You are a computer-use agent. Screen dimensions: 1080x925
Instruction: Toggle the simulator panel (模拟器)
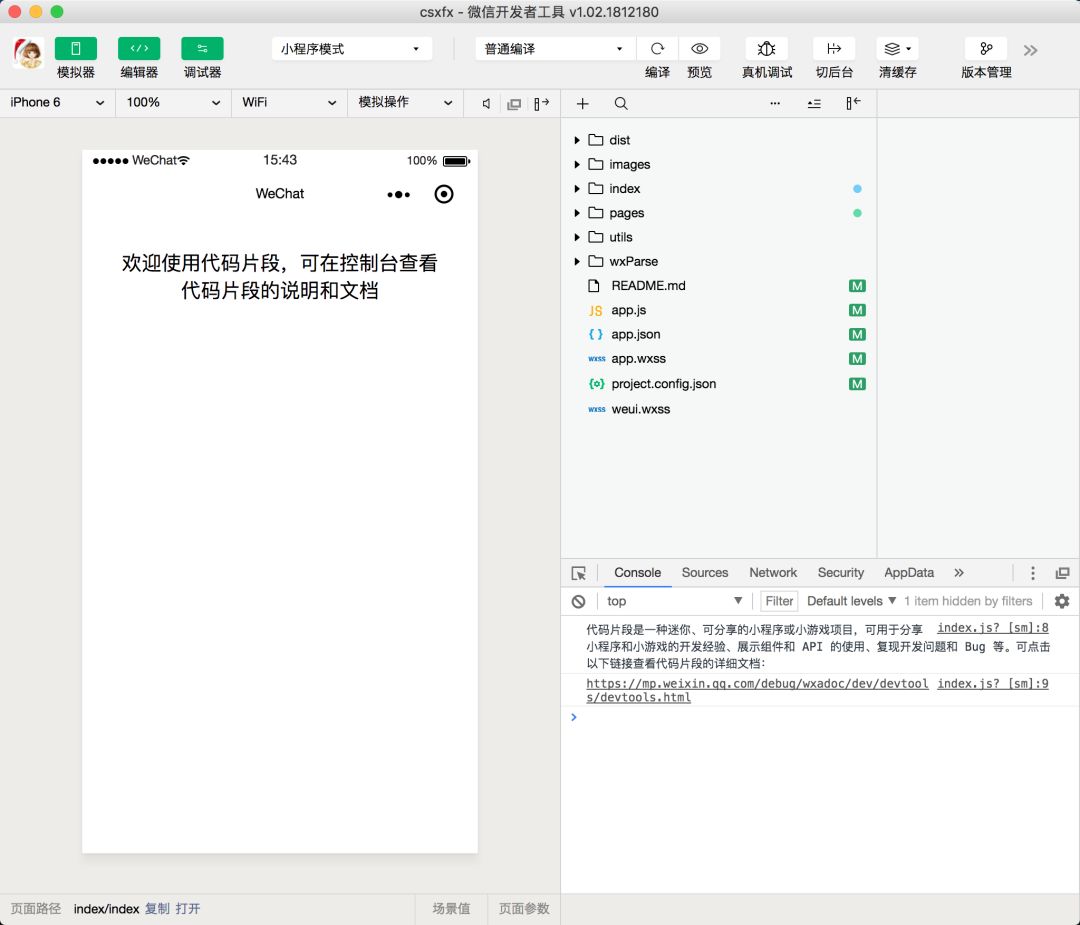click(76, 49)
